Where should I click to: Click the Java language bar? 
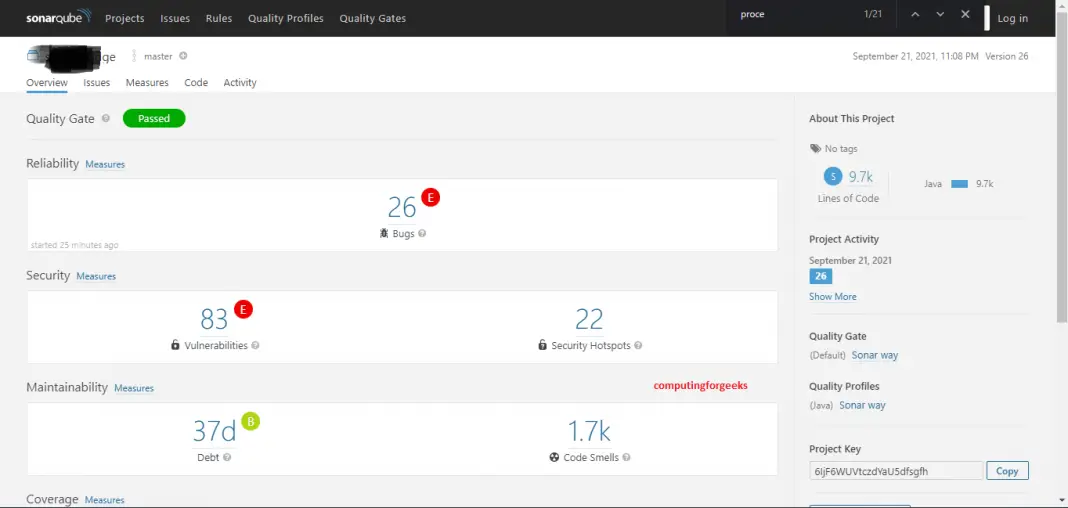coord(960,184)
